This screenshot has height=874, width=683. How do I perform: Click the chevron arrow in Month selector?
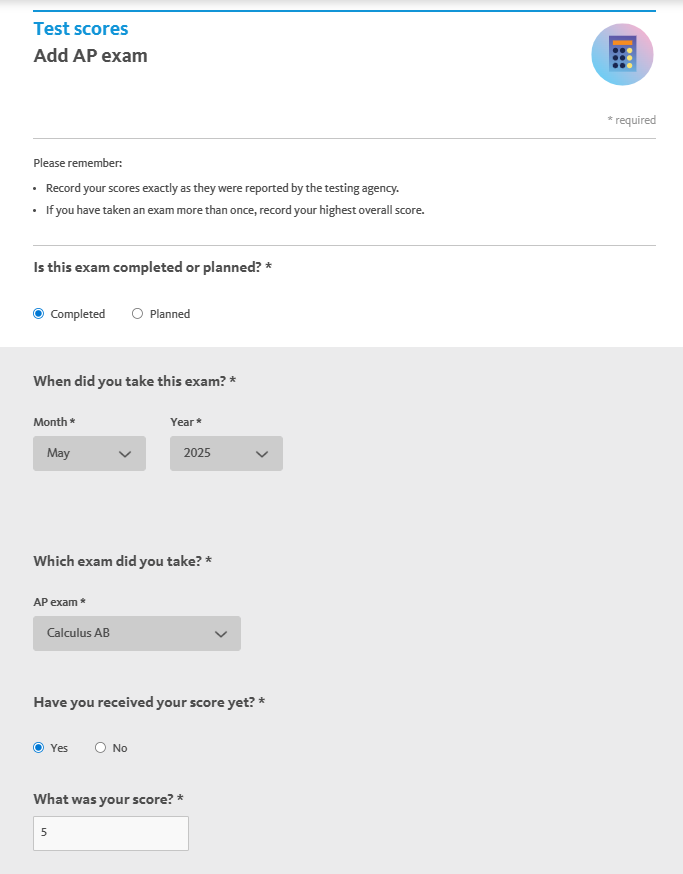125,454
